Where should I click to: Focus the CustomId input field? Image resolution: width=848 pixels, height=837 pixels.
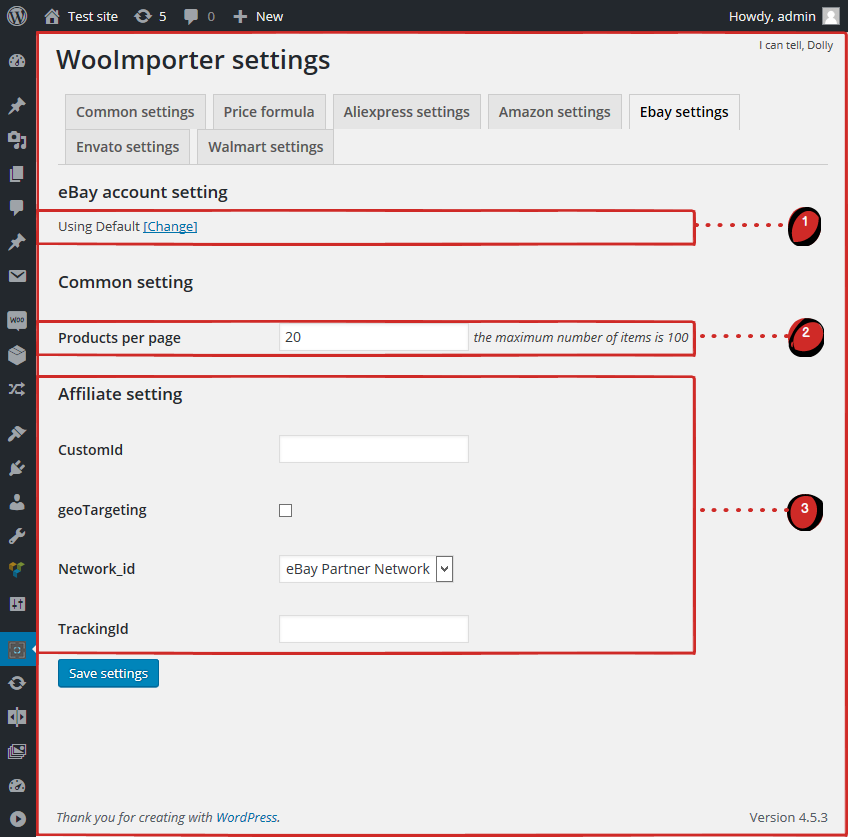pyautogui.click(x=374, y=449)
